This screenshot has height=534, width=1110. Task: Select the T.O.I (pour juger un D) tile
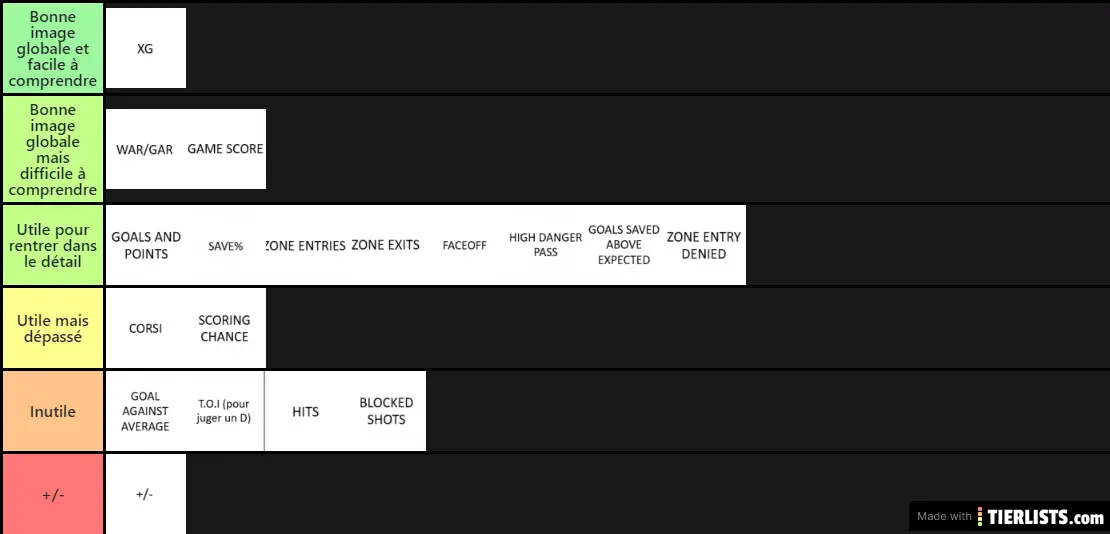[x=226, y=411]
